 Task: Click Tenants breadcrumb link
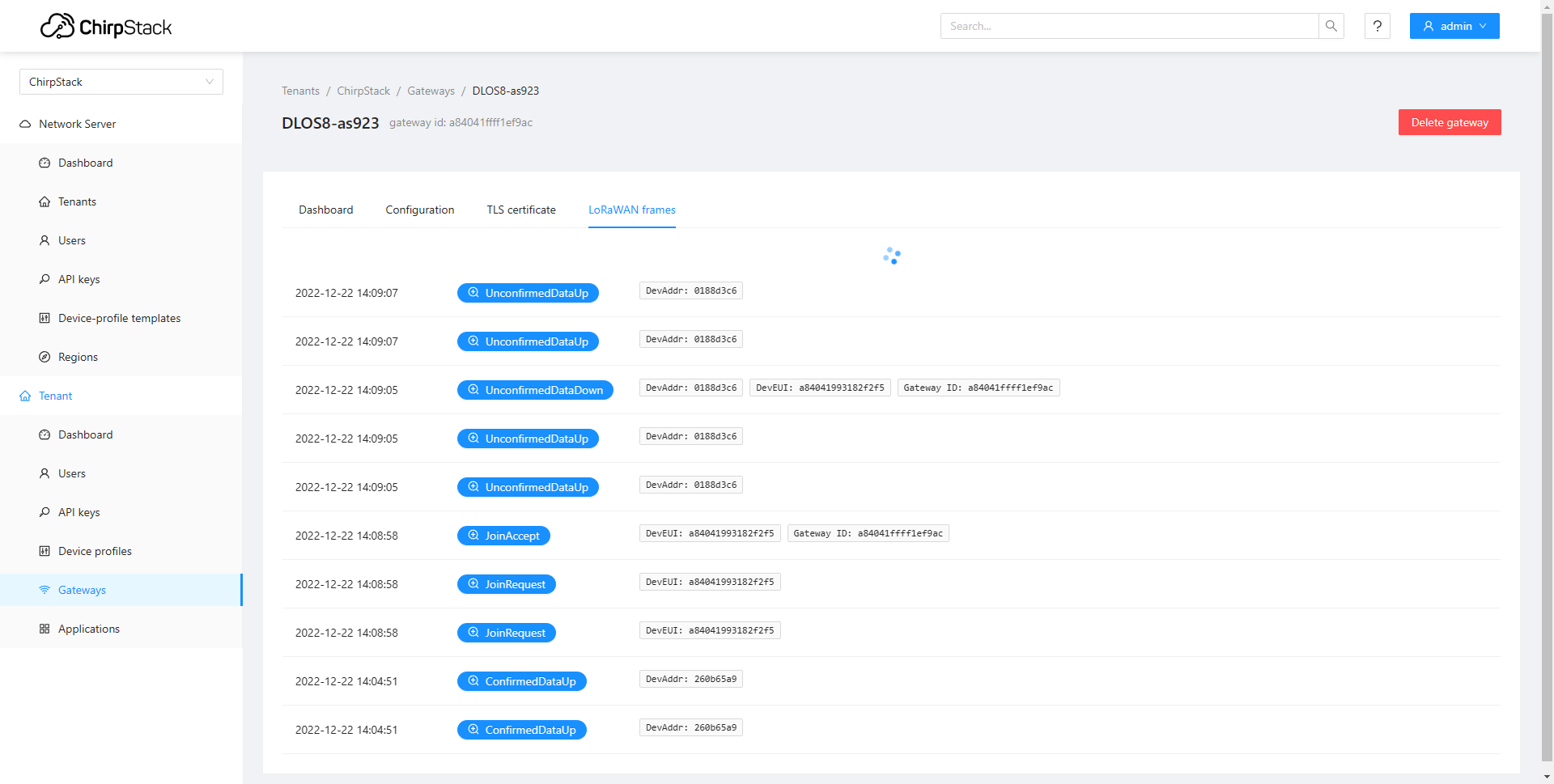pos(300,91)
